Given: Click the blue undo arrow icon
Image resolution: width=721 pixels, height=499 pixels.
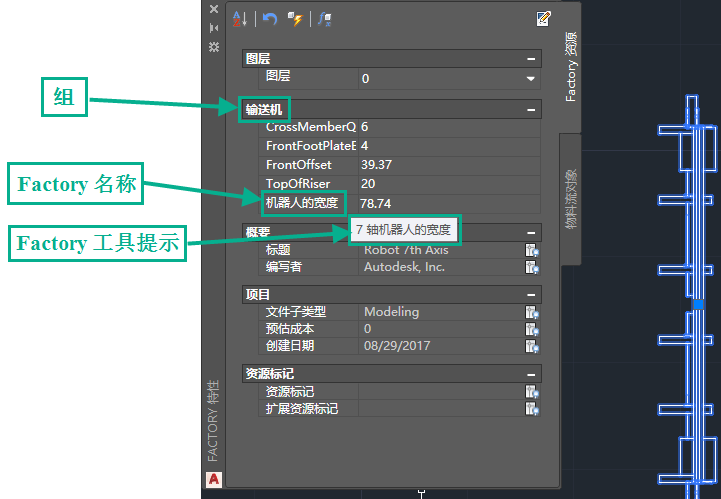Looking at the screenshot, I should [x=270, y=19].
